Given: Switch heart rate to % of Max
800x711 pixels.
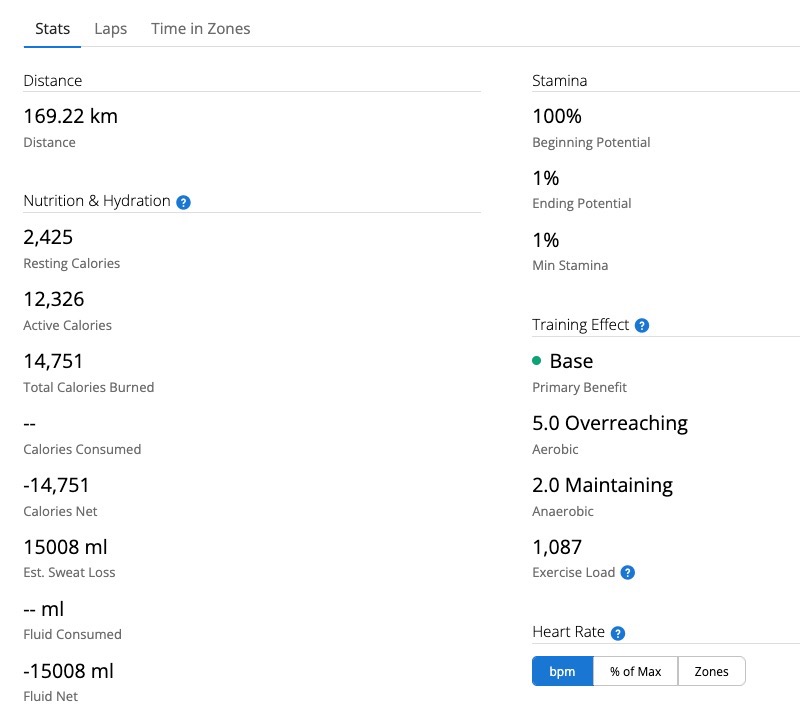Looking at the screenshot, I should point(635,671).
